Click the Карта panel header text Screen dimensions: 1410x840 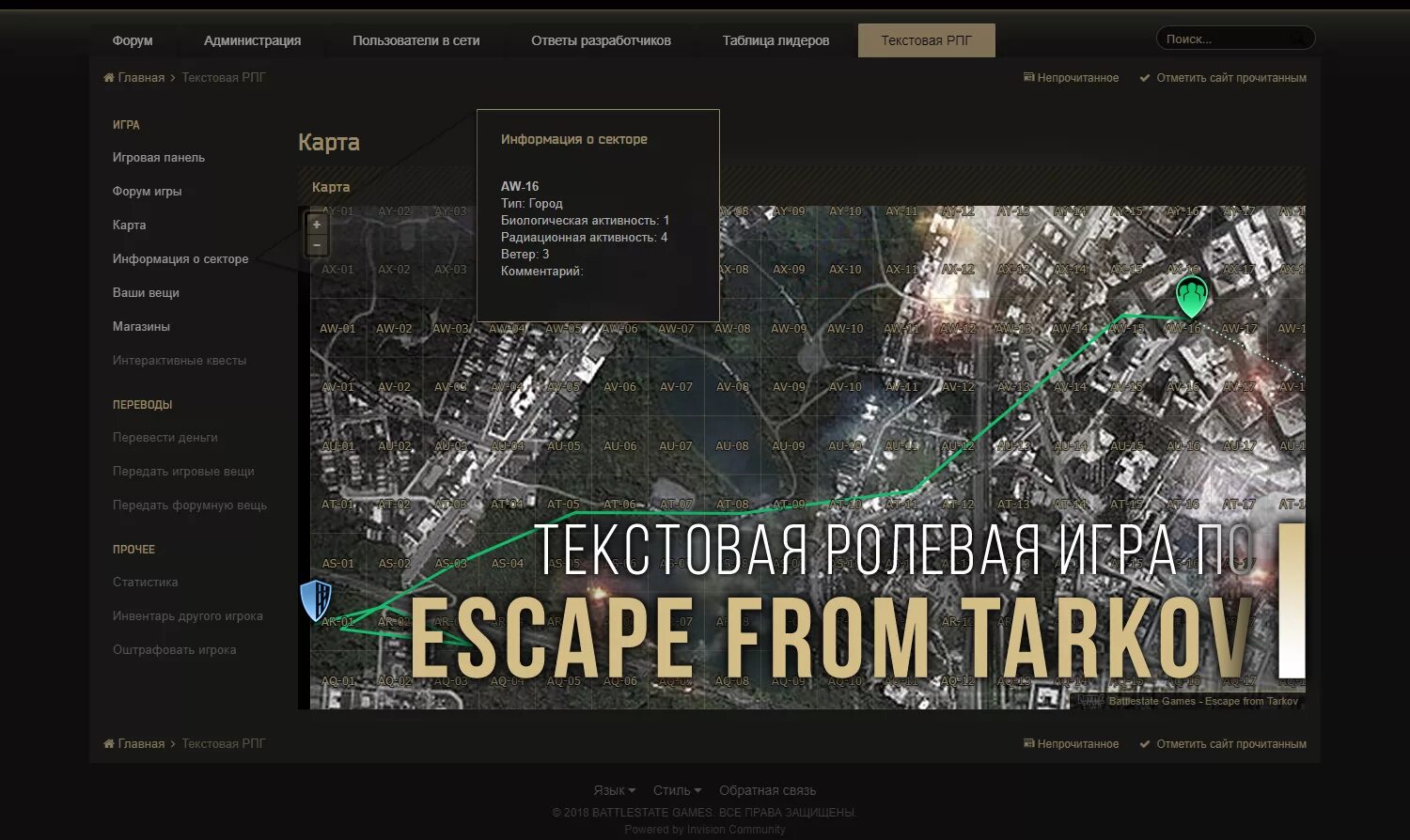[331, 187]
